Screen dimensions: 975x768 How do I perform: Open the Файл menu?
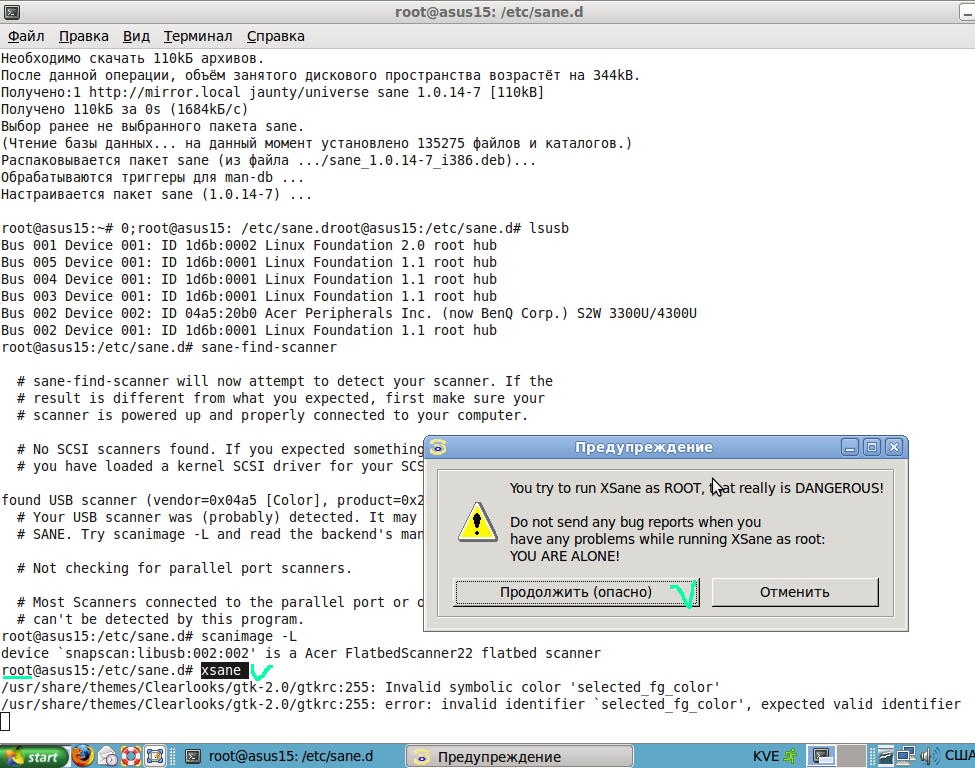pos(26,36)
